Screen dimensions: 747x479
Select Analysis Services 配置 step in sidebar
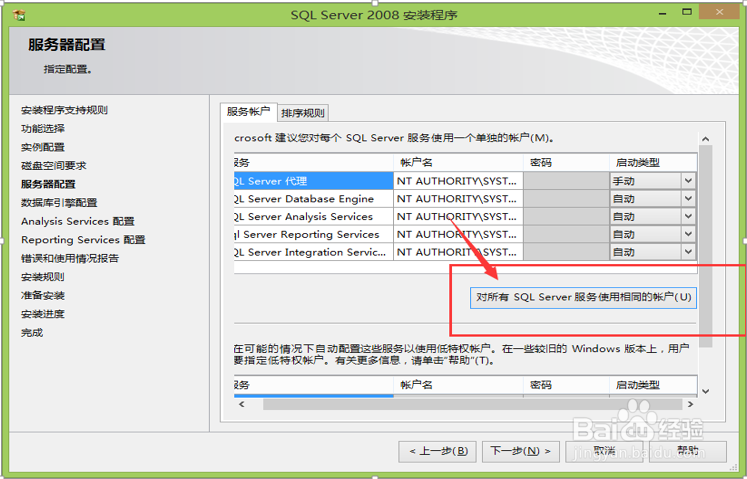tap(78, 221)
